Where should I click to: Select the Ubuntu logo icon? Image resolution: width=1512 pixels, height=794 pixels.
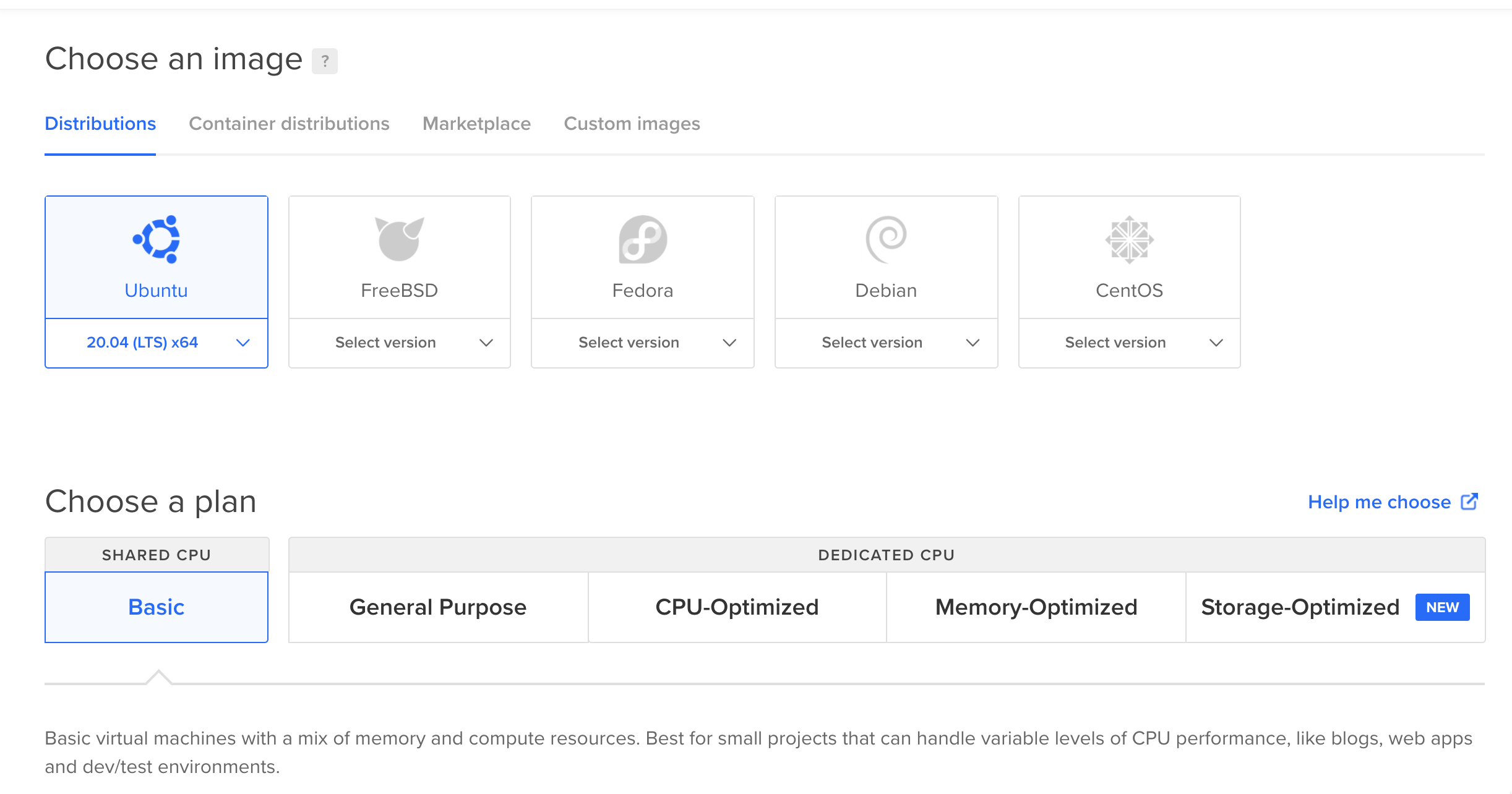[157, 239]
